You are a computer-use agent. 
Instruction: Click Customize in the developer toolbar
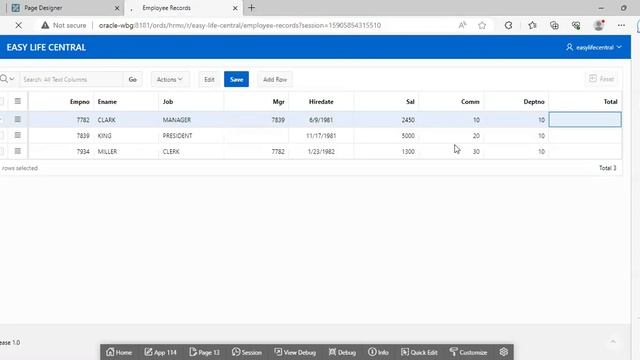point(468,352)
